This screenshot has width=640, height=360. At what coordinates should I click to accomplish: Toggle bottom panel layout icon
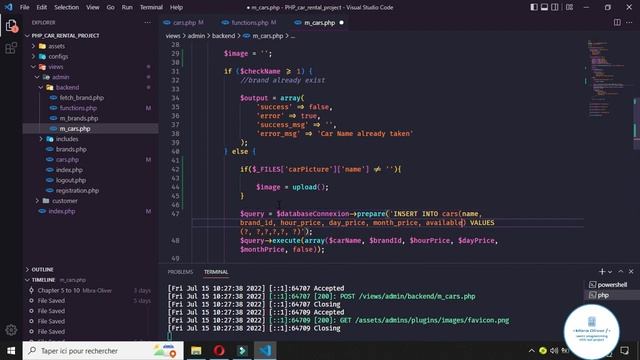[x=544, y=7]
